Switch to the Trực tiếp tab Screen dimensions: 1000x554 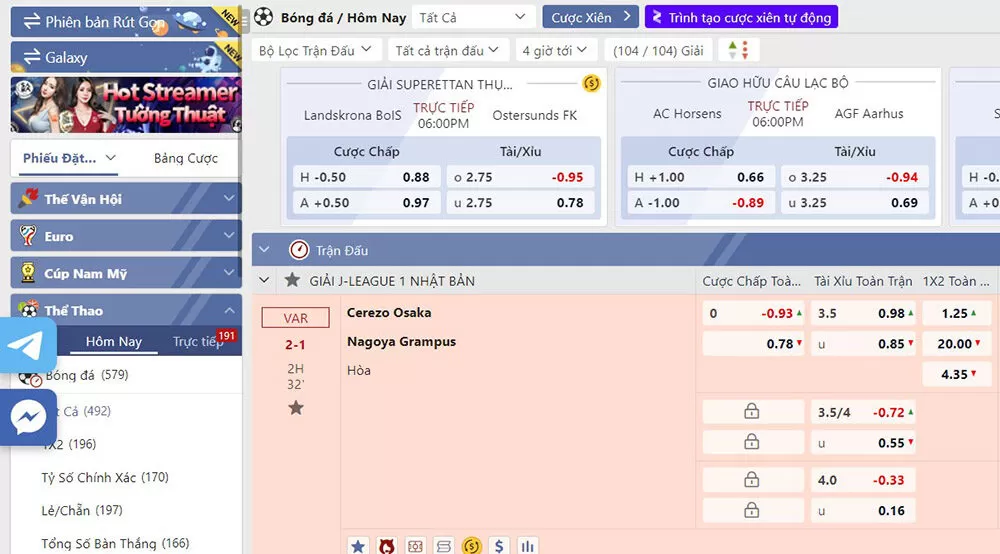click(198, 342)
